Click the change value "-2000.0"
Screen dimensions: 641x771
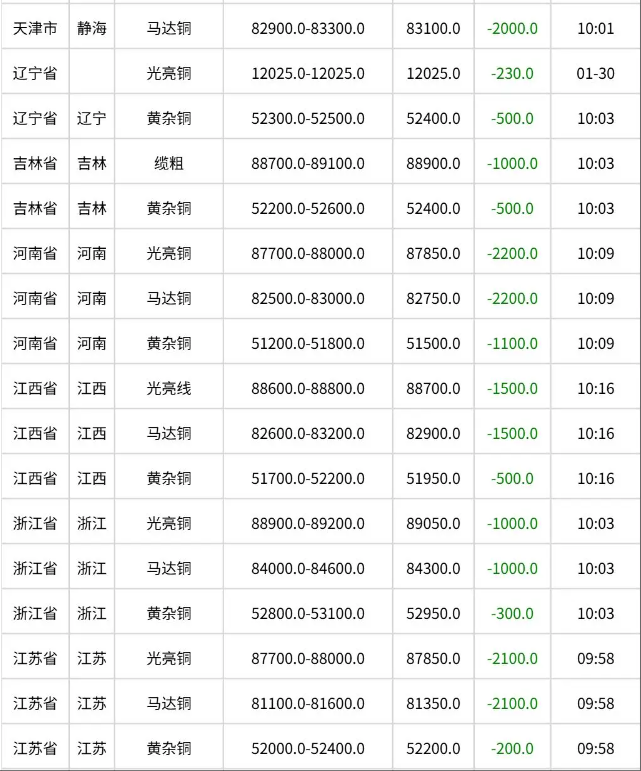[x=512, y=29]
